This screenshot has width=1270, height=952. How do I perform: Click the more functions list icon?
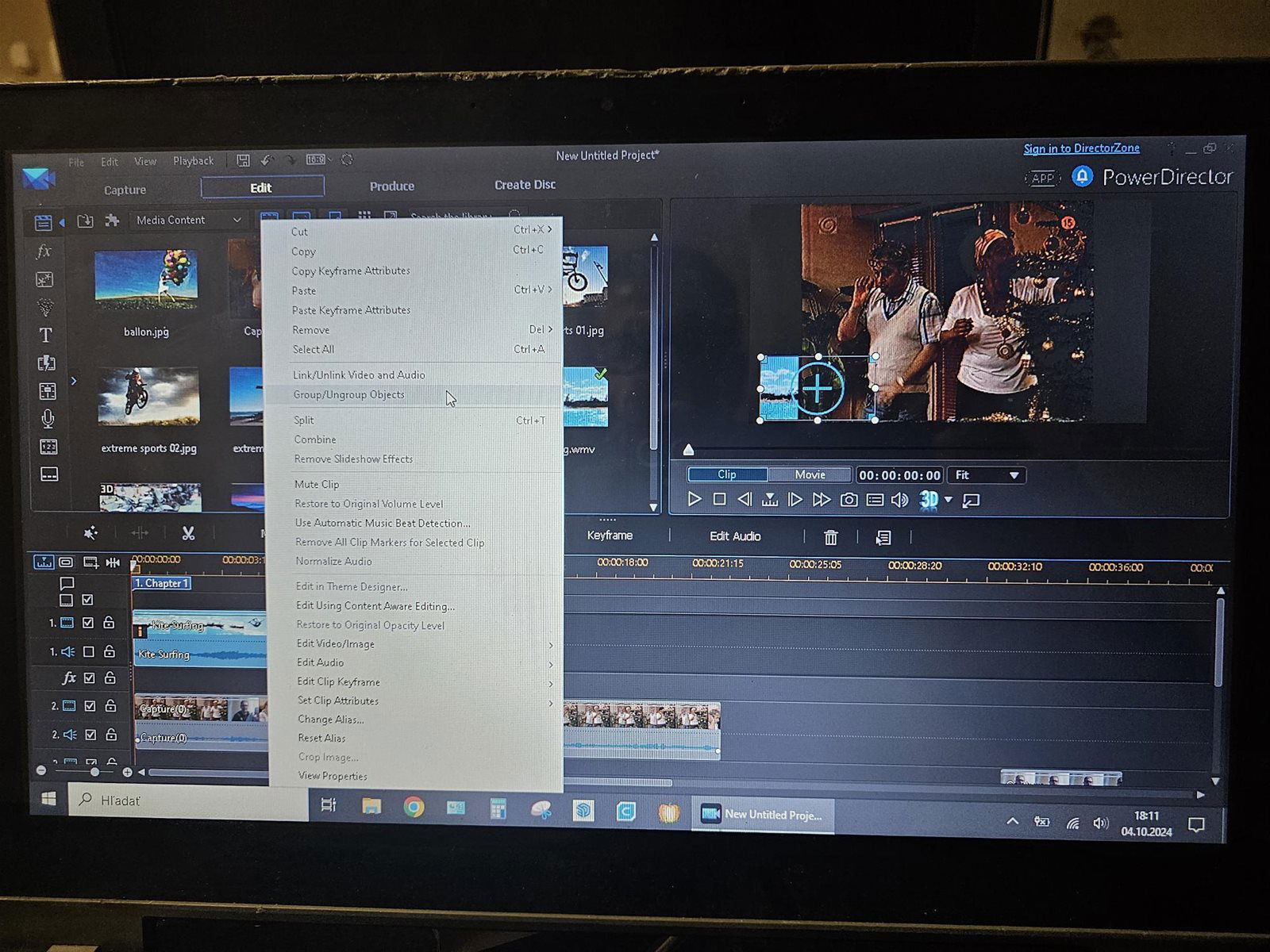pos(883,538)
